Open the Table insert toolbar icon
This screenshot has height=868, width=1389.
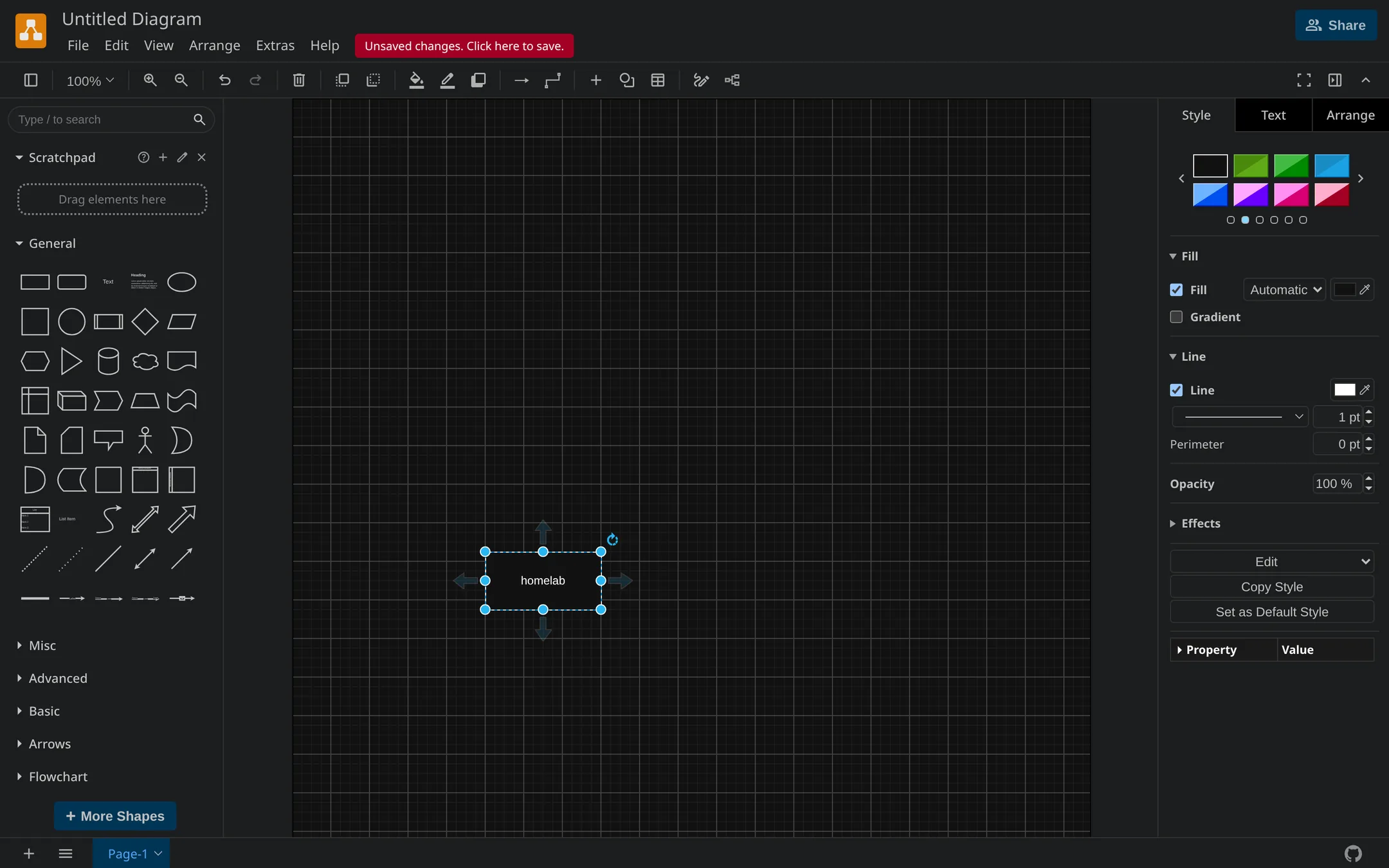click(658, 80)
